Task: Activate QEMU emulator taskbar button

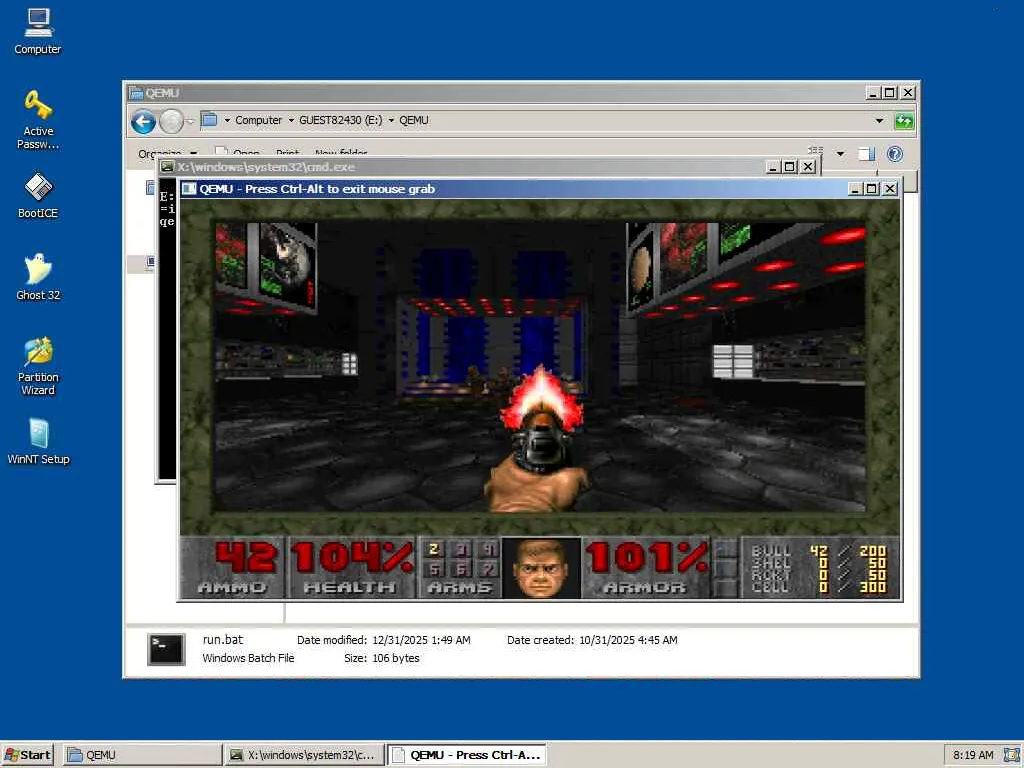Action: (467, 755)
